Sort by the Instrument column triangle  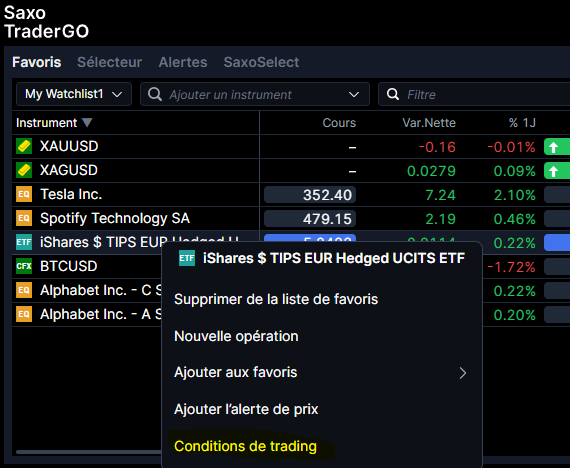[87, 123]
